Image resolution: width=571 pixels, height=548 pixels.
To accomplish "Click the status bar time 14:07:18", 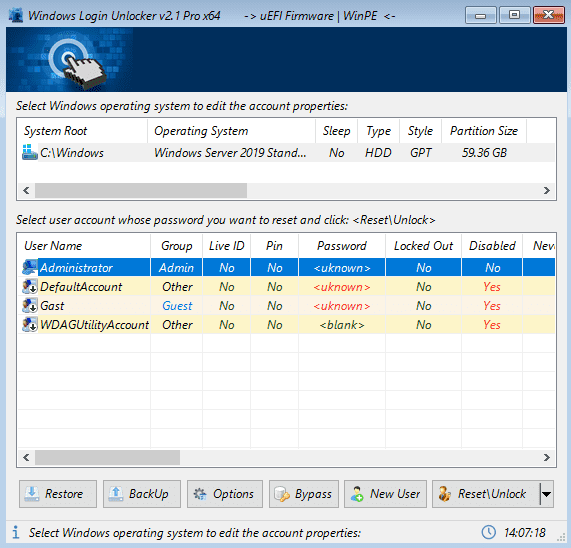I will coord(525,533).
